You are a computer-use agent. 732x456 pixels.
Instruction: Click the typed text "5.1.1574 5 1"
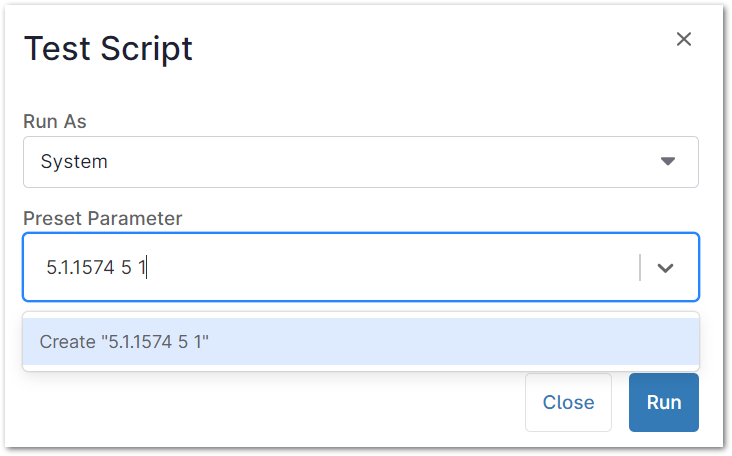[97, 268]
